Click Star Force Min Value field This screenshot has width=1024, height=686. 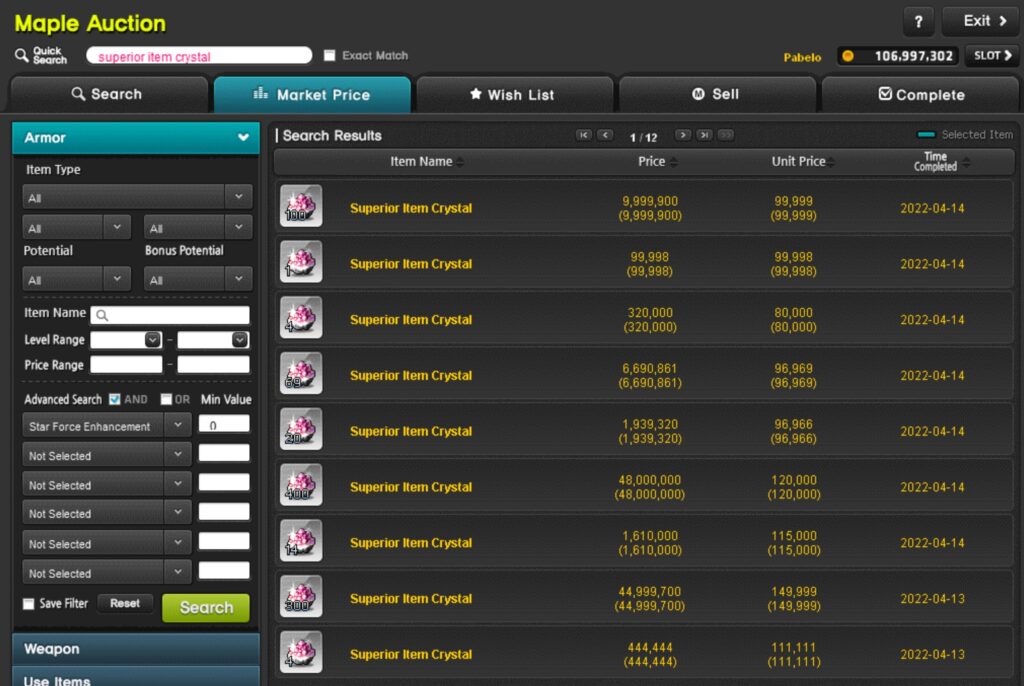pyautogui.click(x=224, y=425)
